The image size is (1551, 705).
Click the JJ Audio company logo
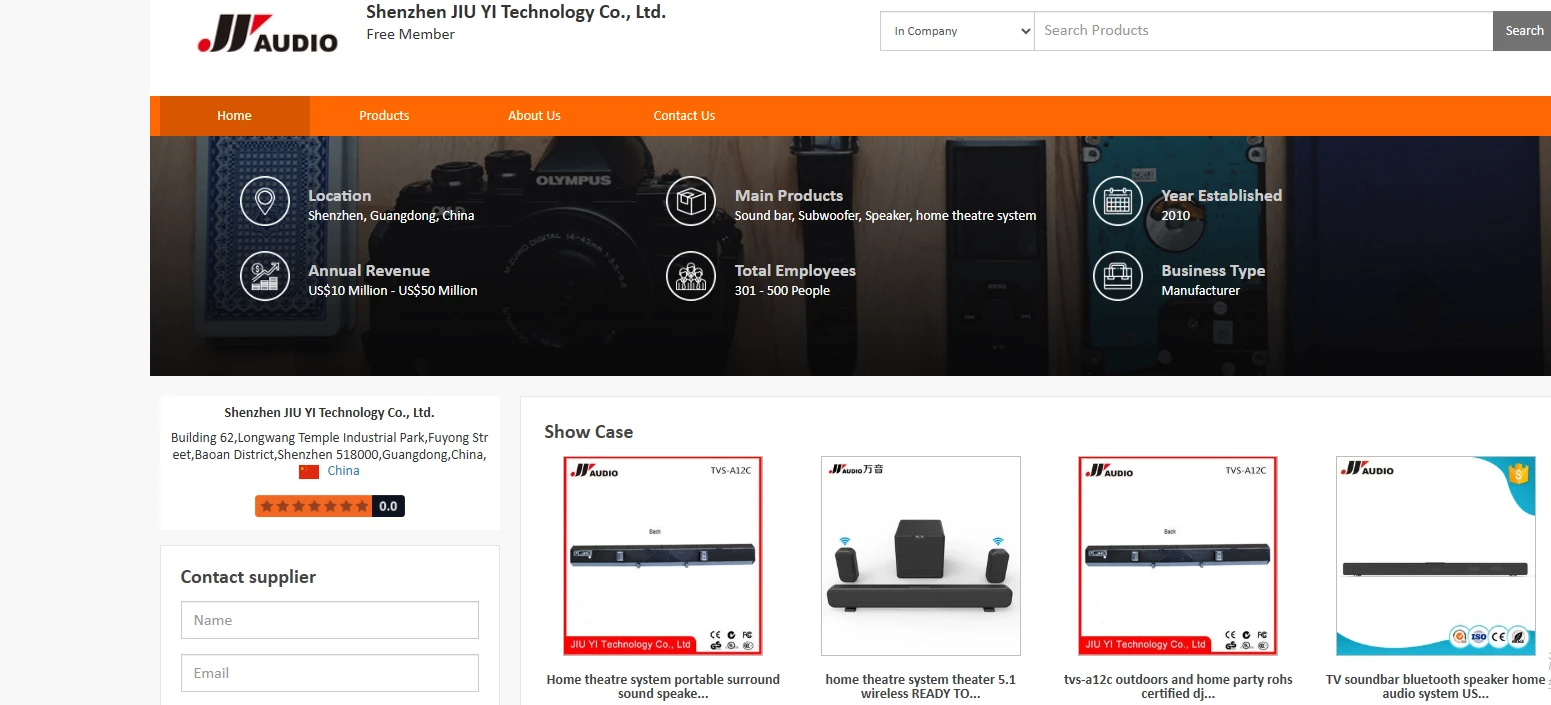coord(268,33)
